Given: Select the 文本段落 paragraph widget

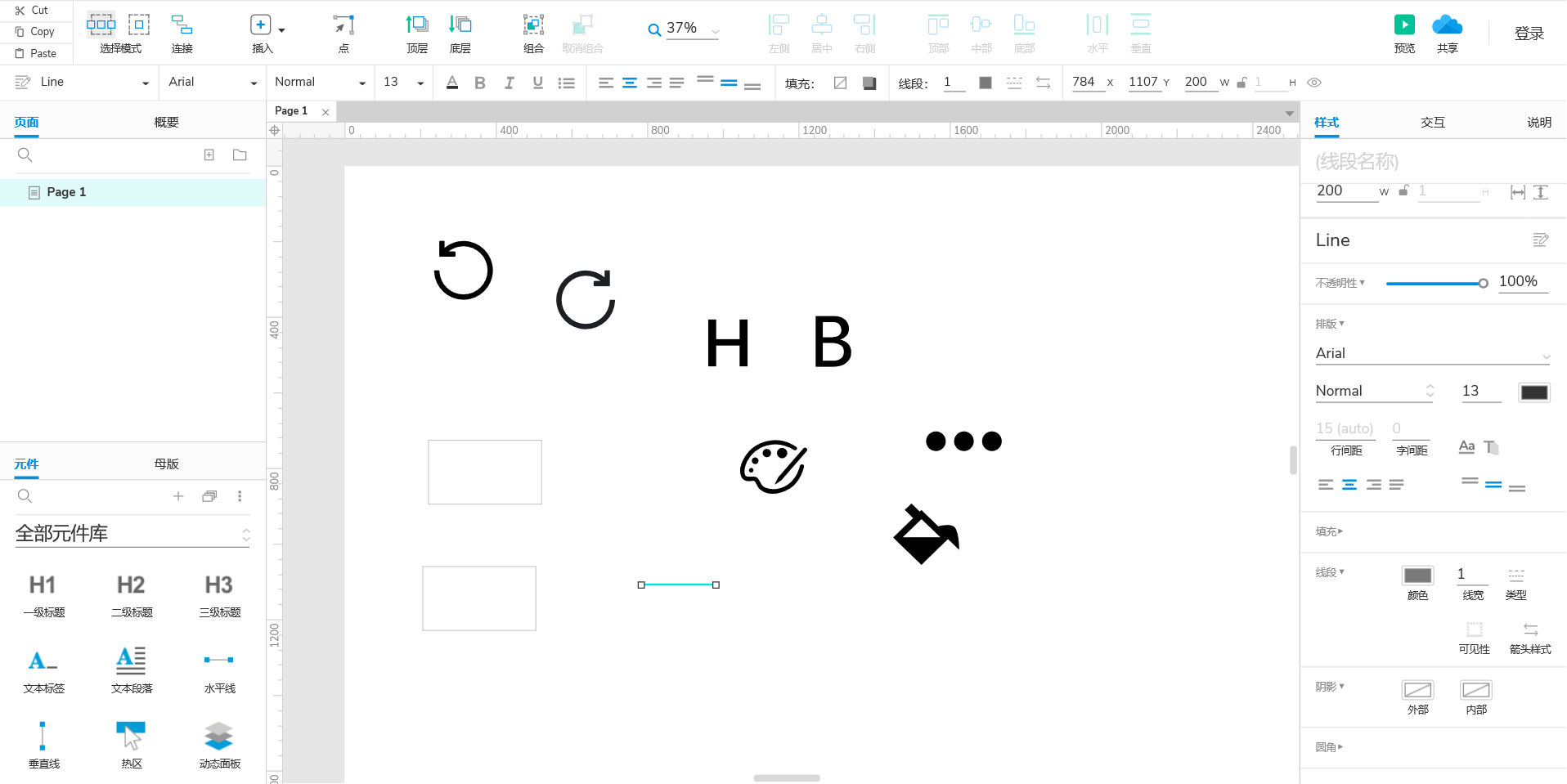Looking at the screenshot, I should [132, 671].
